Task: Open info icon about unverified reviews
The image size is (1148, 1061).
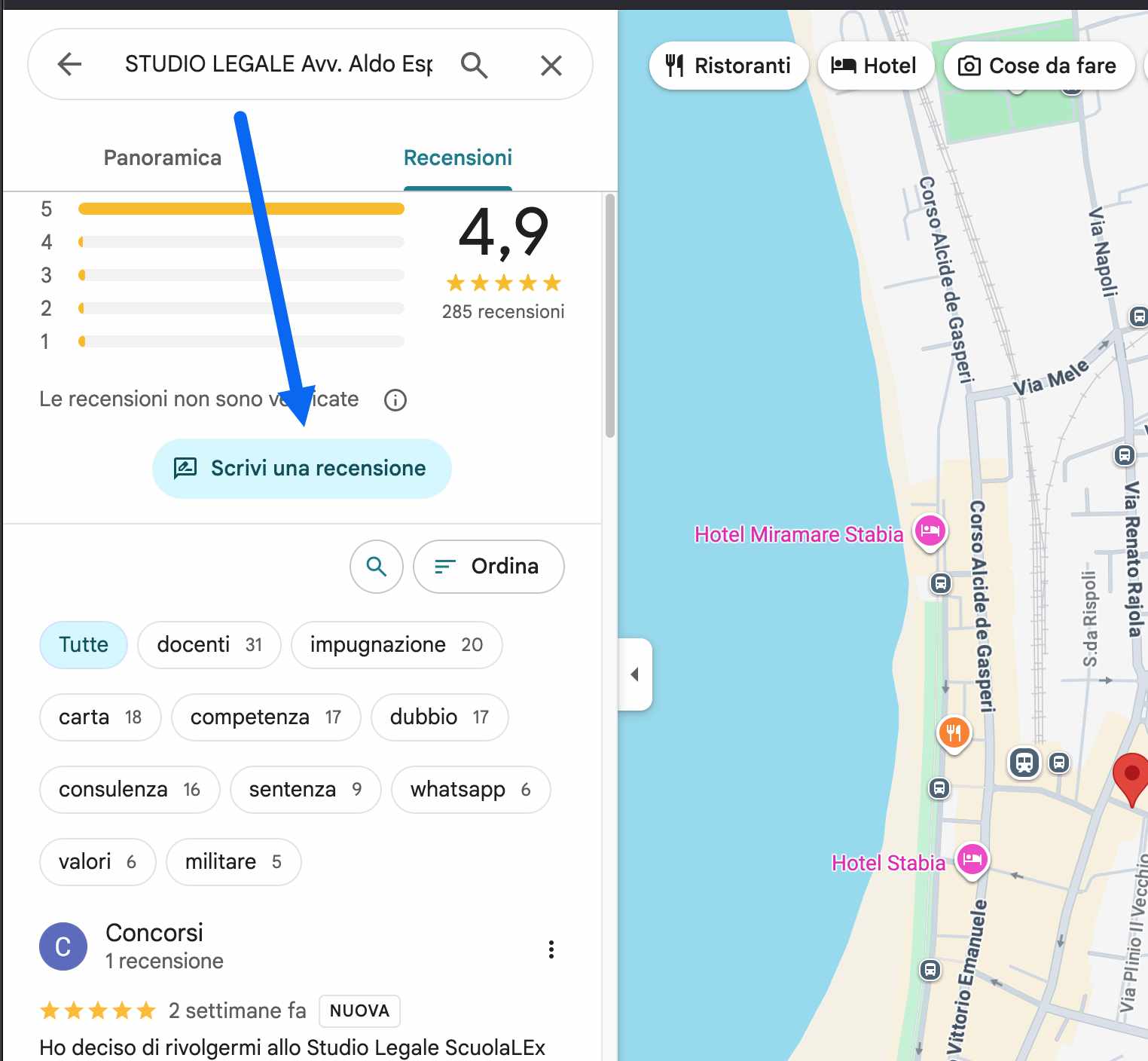Action: [395, 400]
